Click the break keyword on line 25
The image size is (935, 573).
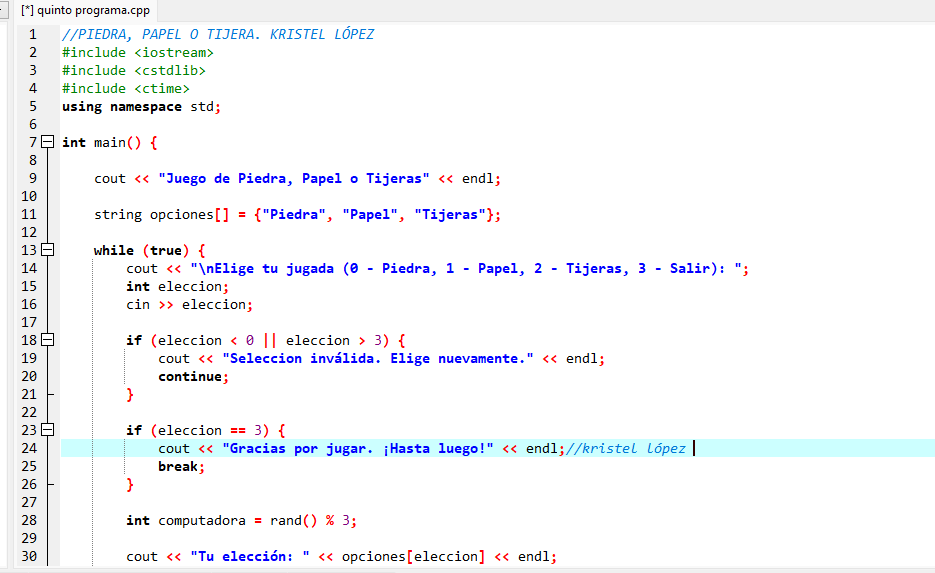178,466
